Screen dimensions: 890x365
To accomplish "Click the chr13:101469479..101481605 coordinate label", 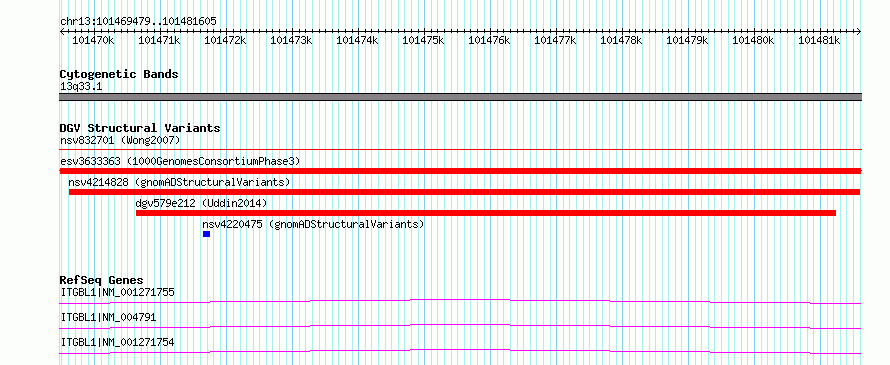I will click(x=138, y=22).
